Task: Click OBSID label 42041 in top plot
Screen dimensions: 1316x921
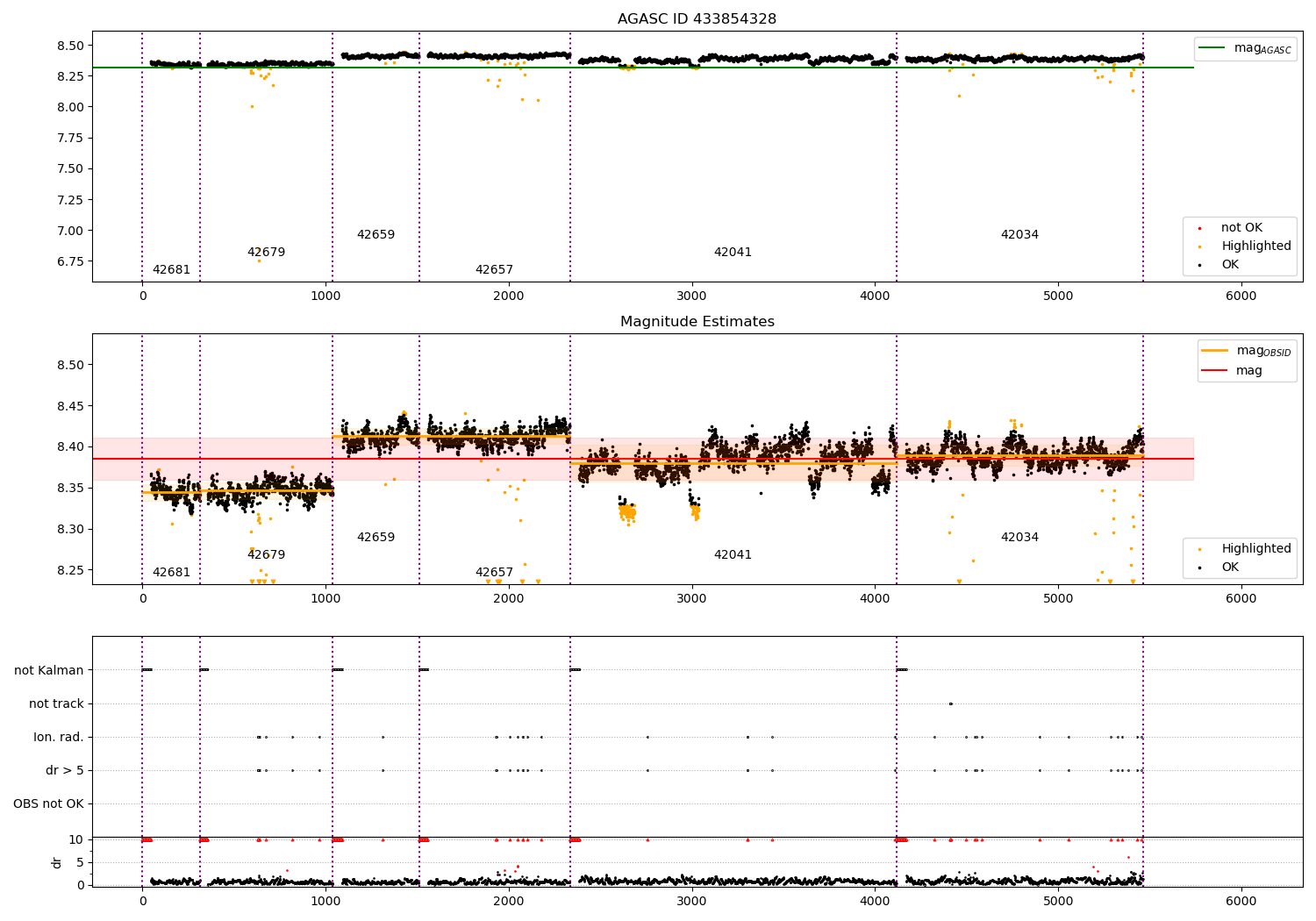Action: 733,253
